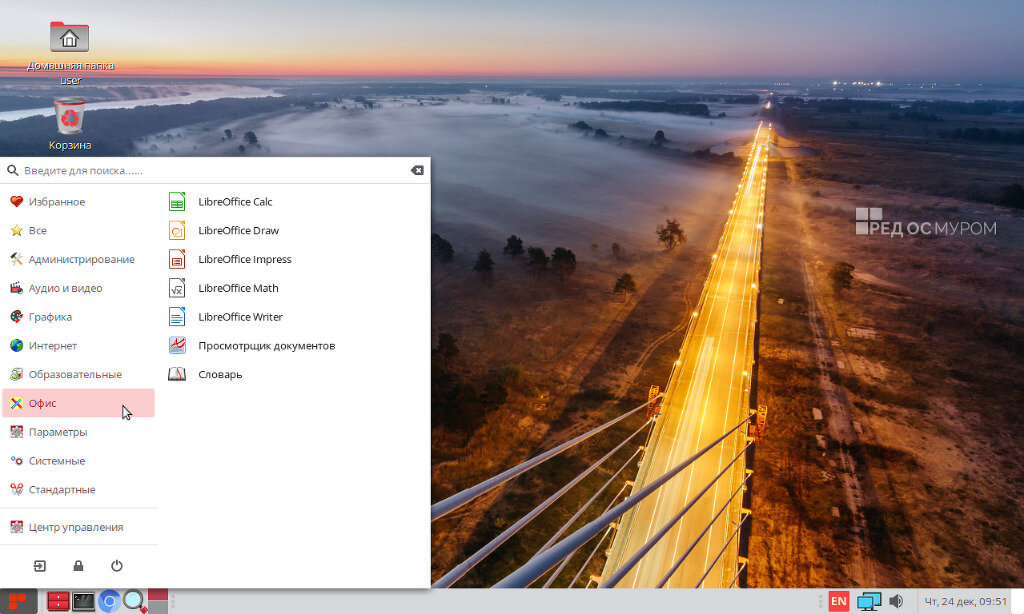
Task: Open Центр управления
Action: point(78,527)
